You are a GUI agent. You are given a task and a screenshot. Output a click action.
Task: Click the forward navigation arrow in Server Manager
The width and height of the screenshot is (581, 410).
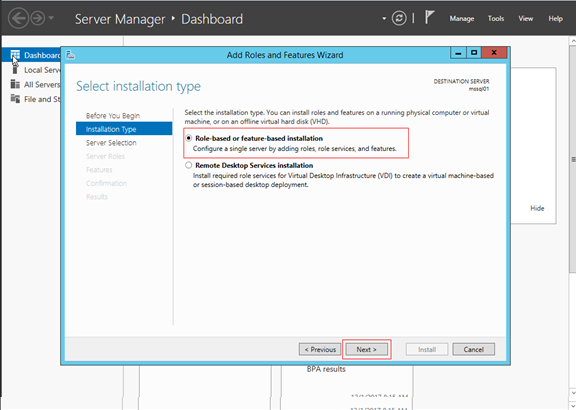tap(37, 18)
